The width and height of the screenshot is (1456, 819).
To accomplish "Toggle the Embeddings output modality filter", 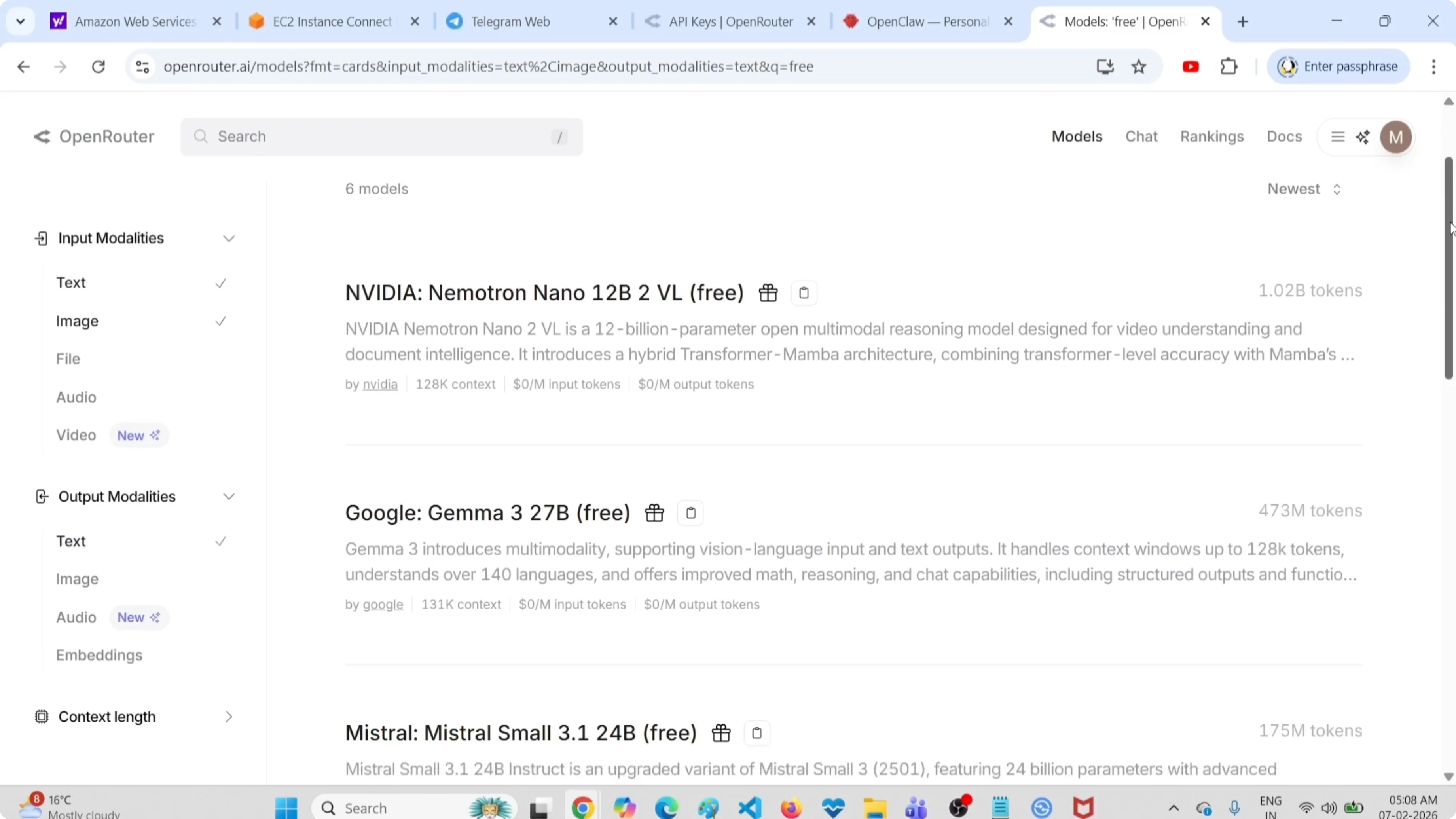I will pos(99,655).
